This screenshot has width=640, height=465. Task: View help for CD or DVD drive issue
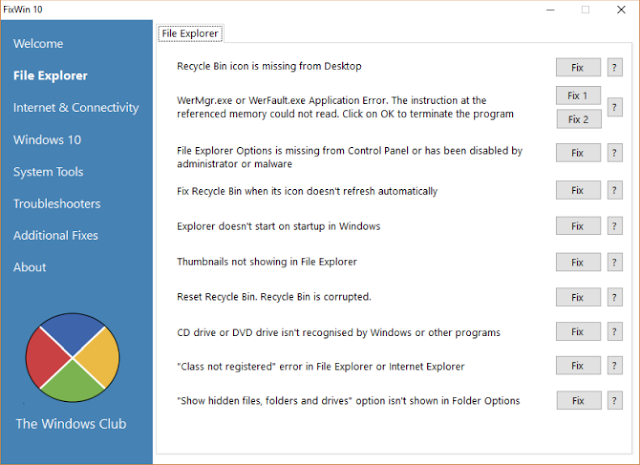615,332
